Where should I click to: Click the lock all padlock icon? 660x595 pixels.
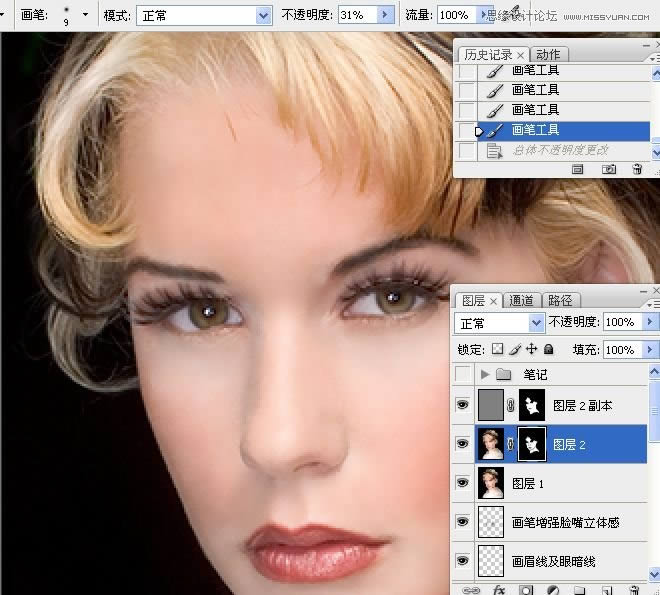click(548, 350)
